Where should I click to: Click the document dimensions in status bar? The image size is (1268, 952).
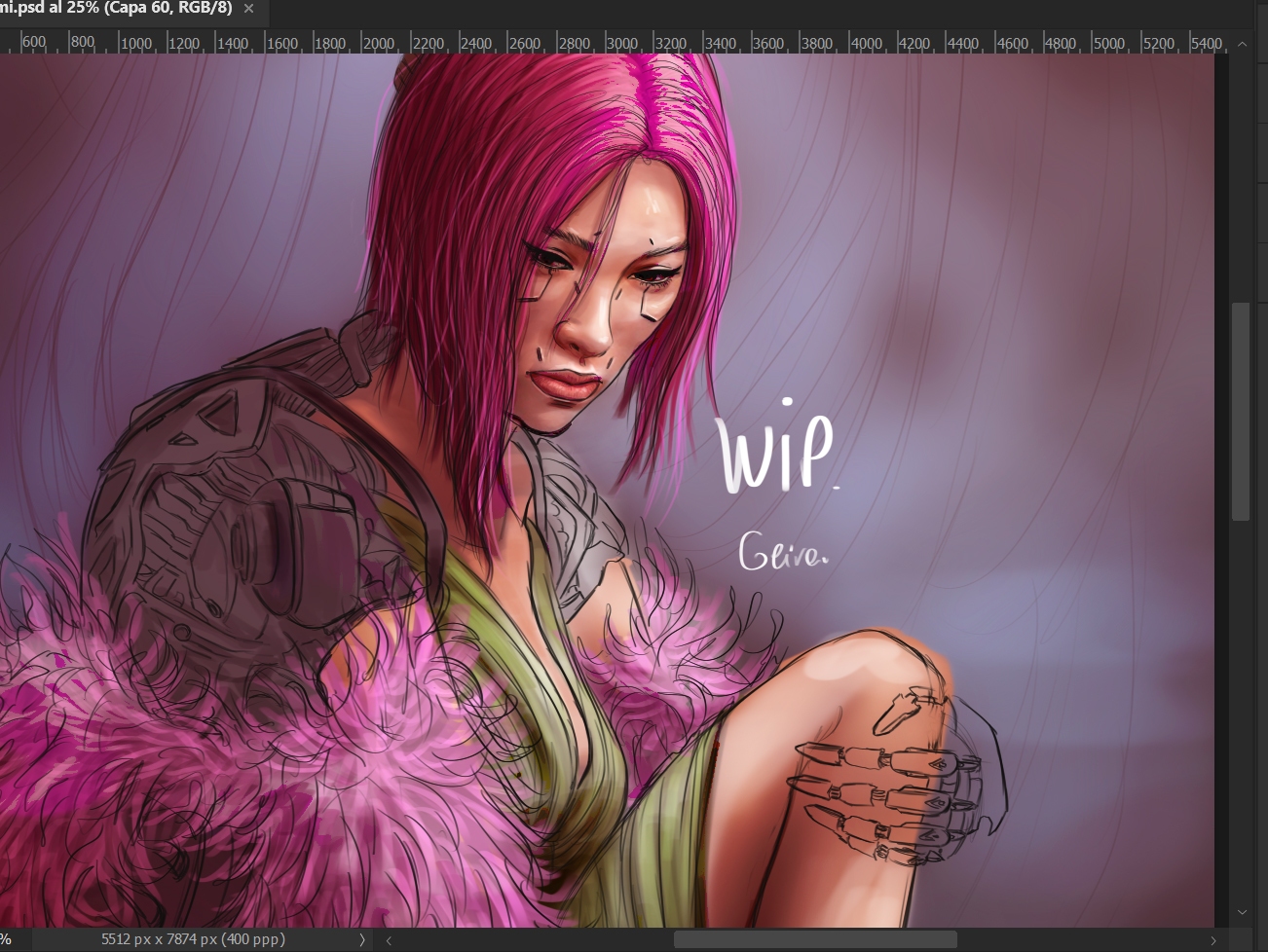click(x=193, y=939)
